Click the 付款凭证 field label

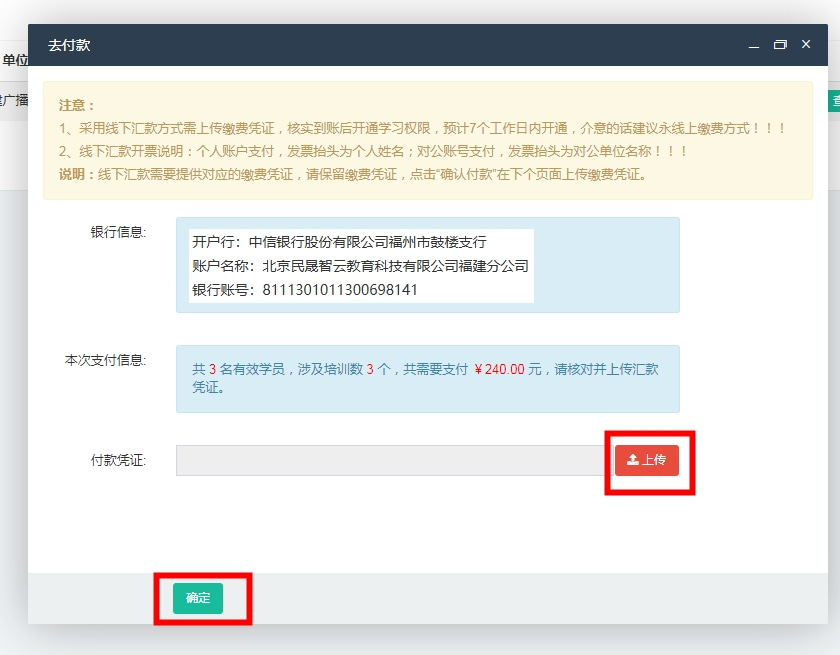118,460
